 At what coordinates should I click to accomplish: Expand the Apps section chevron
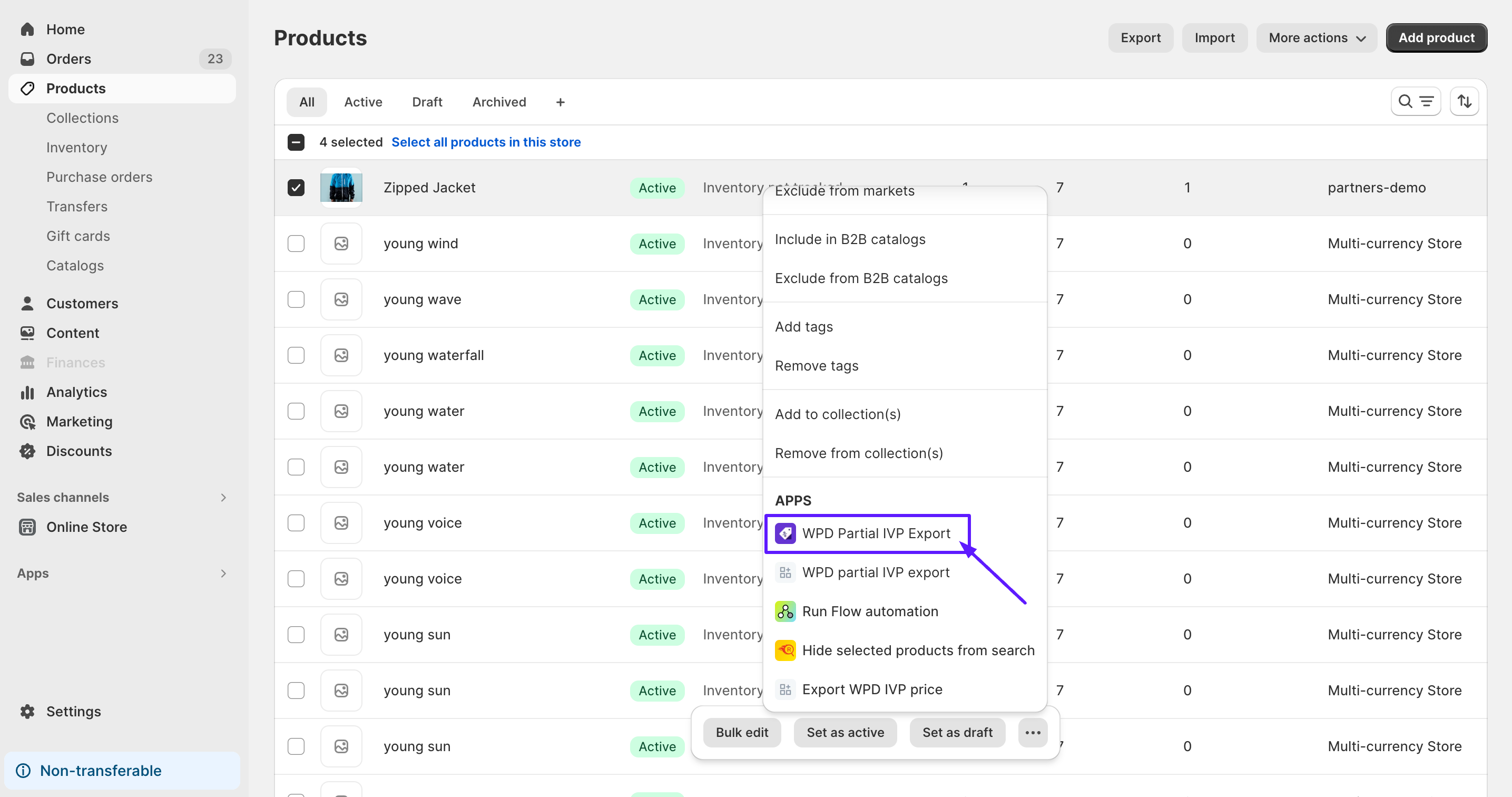click(223, 573)
